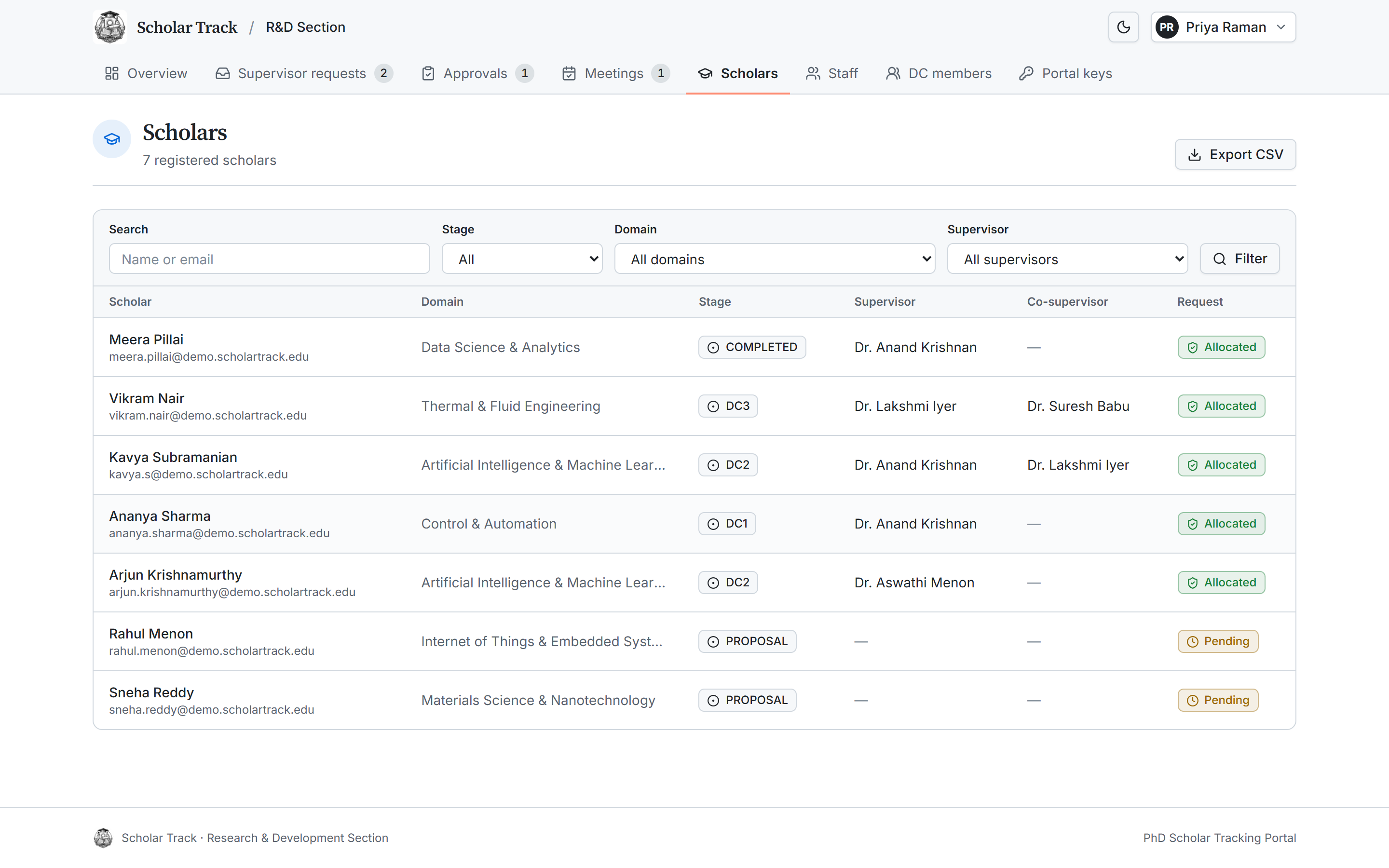Screen dimensions: 1389x868
Task: Click Dr. Aswathi Menon supervisor cell
Action: (914, 583)
